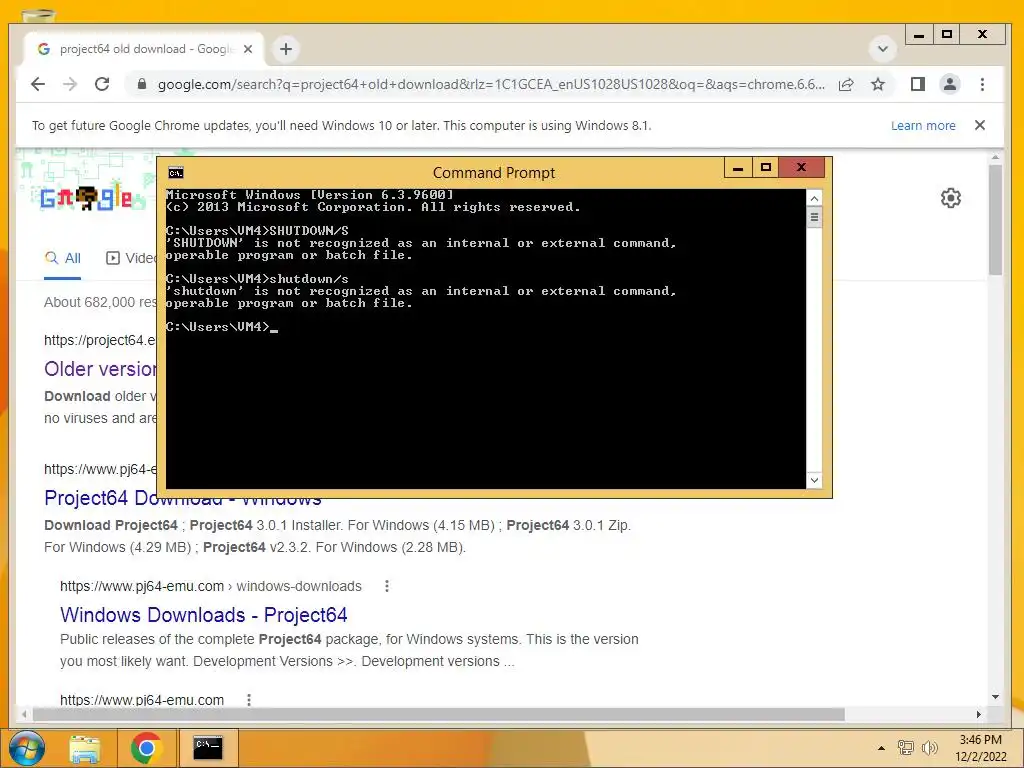Share this page icon in address bar
1024x768 pixels.
point(846,84)
